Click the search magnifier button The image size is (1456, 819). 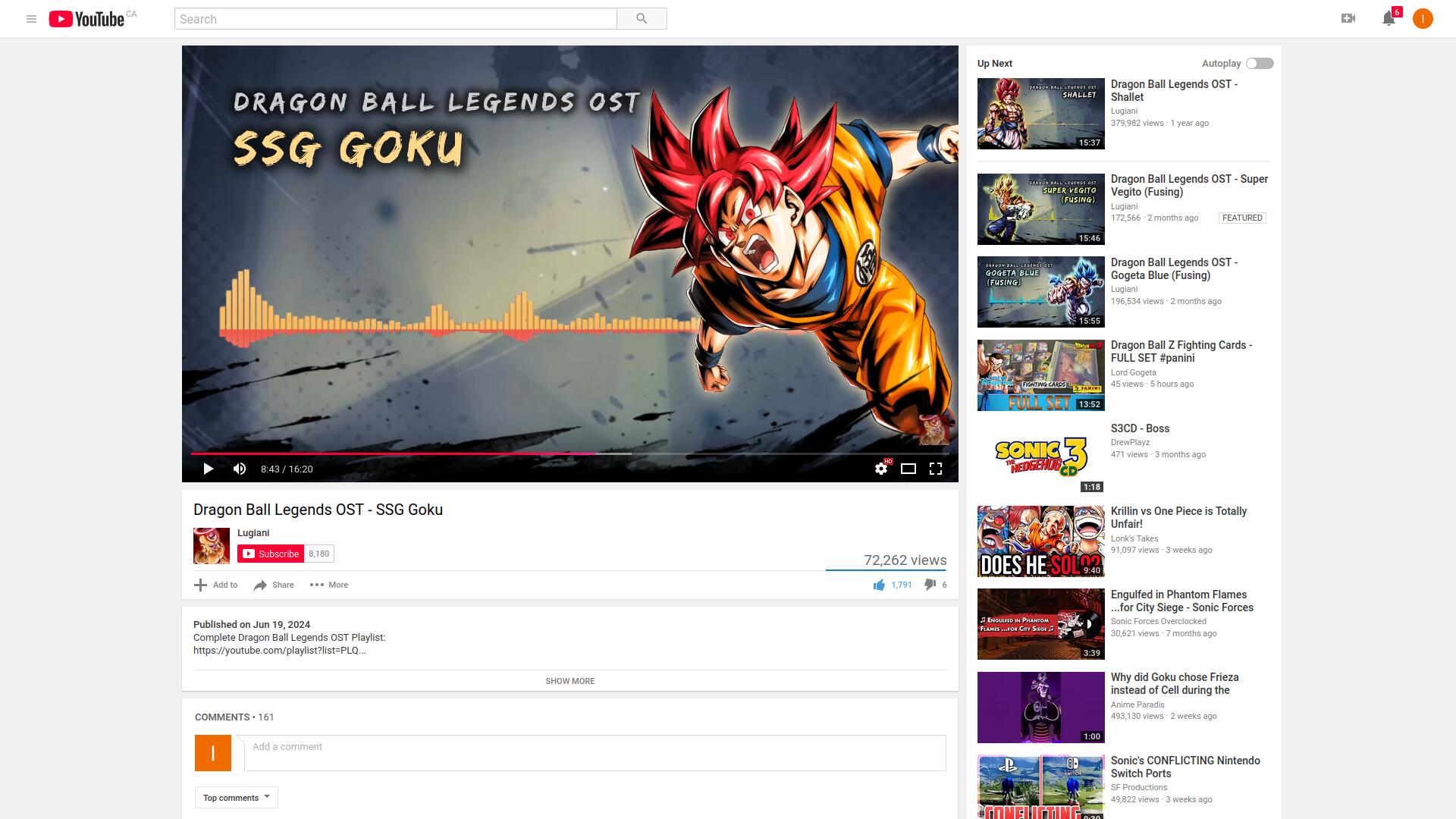[x=642, y=19]
